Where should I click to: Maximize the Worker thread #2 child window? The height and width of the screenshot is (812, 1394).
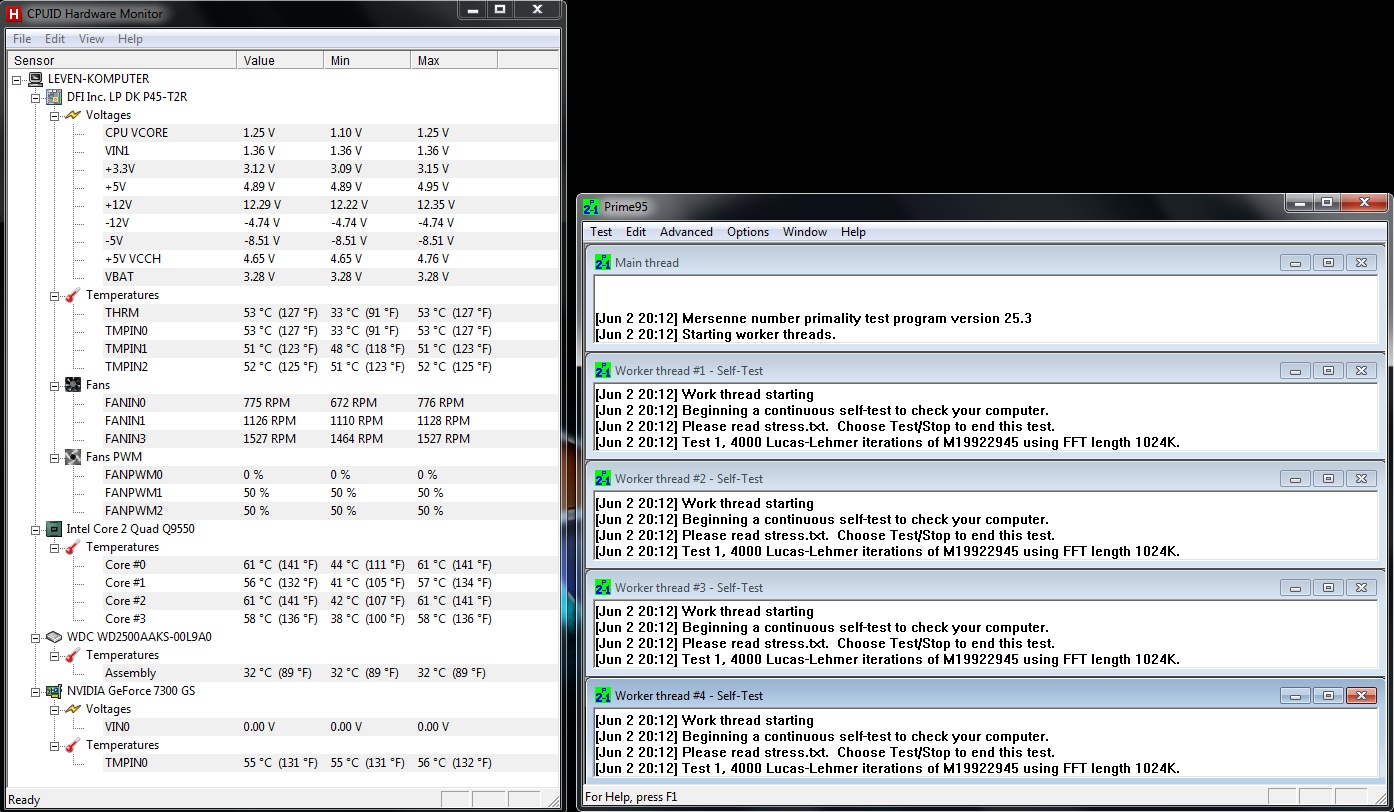(x=1328, y=479)
